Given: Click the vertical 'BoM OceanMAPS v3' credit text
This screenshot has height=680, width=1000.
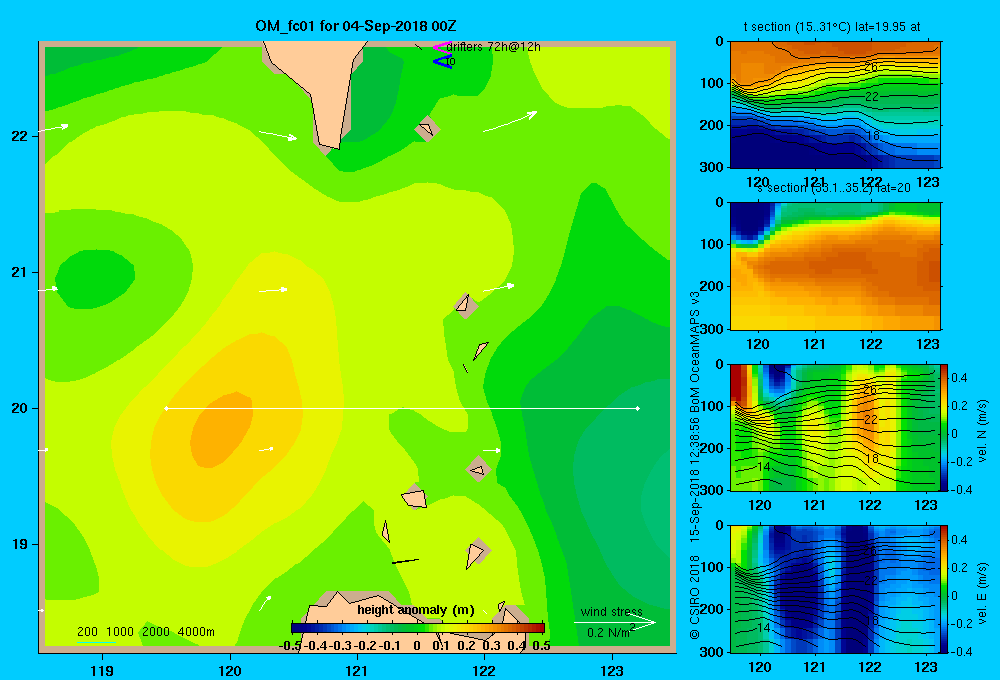Looking at the screenshot, I should click(695, 351).
